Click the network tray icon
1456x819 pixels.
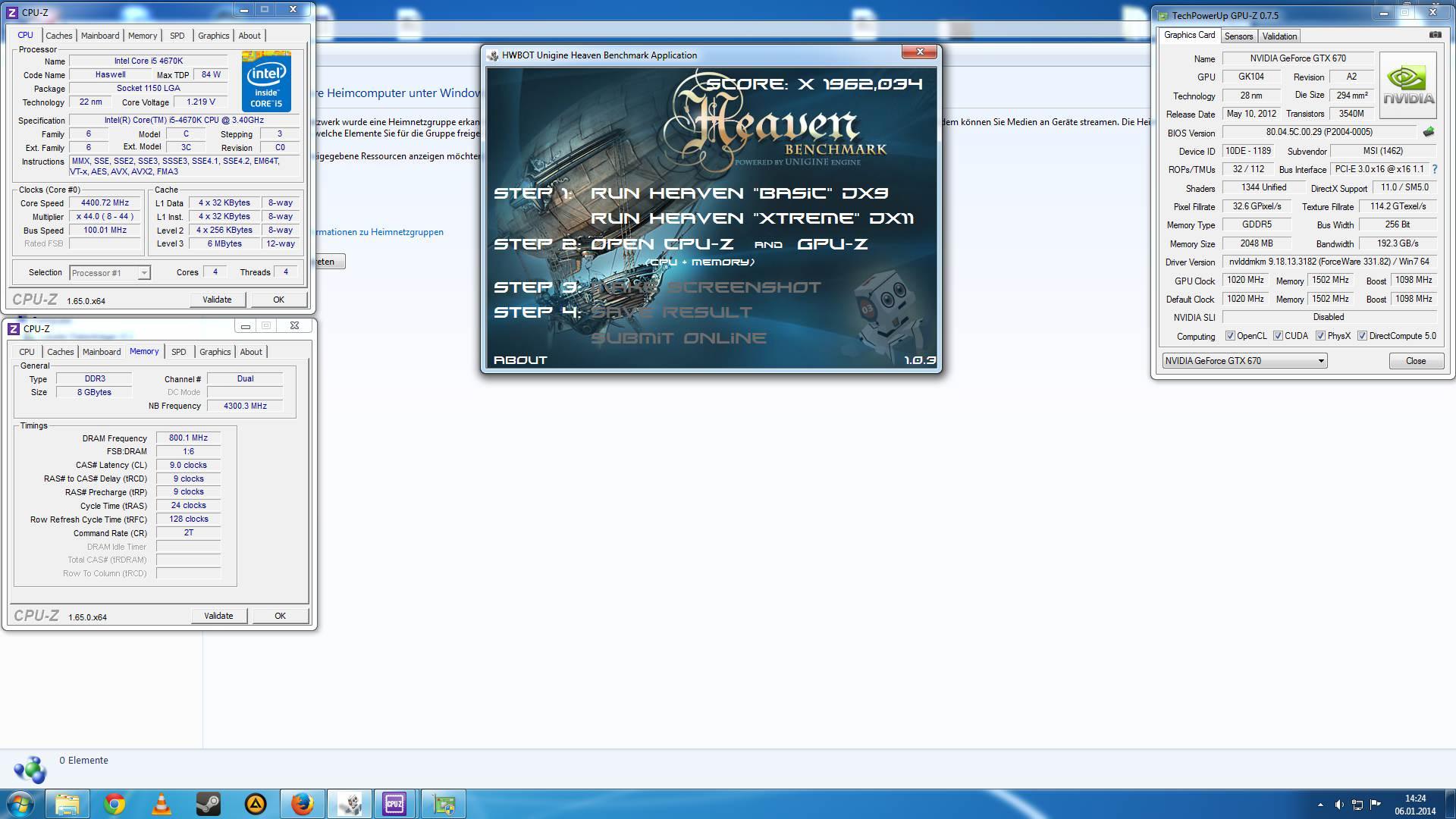[1357, 805]
